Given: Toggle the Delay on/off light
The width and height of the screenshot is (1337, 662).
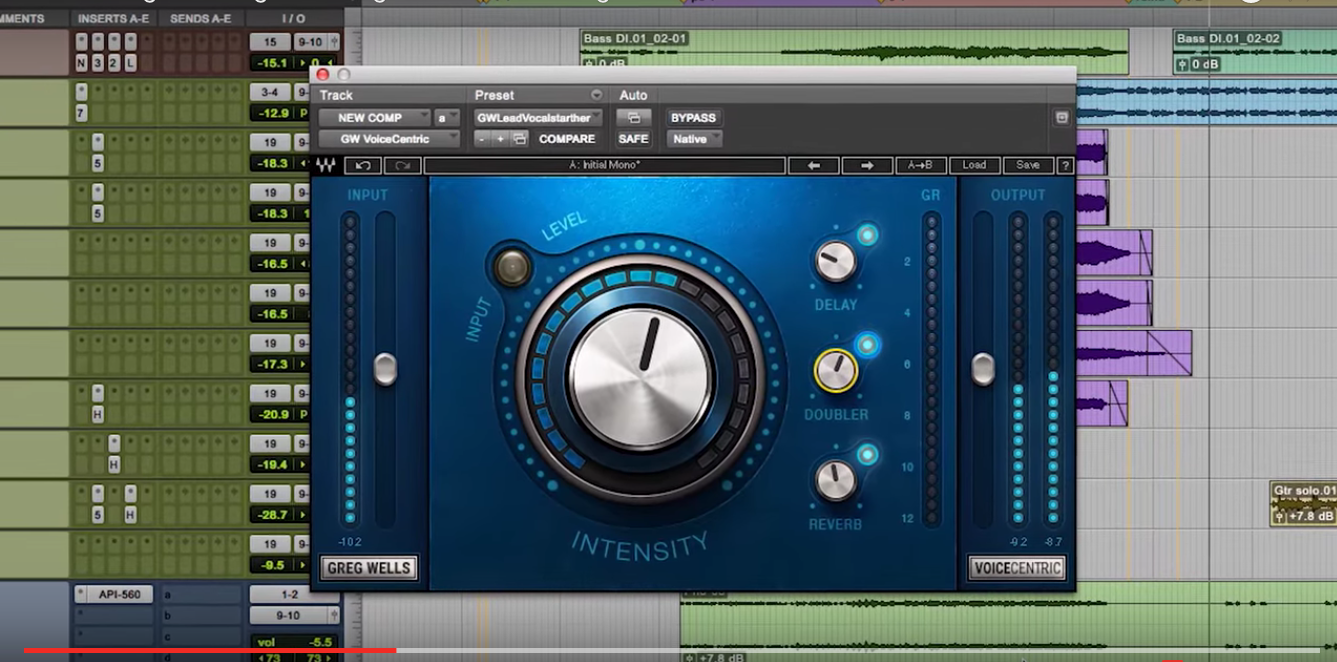Looking at the screenshot, I should click(867, 235).
